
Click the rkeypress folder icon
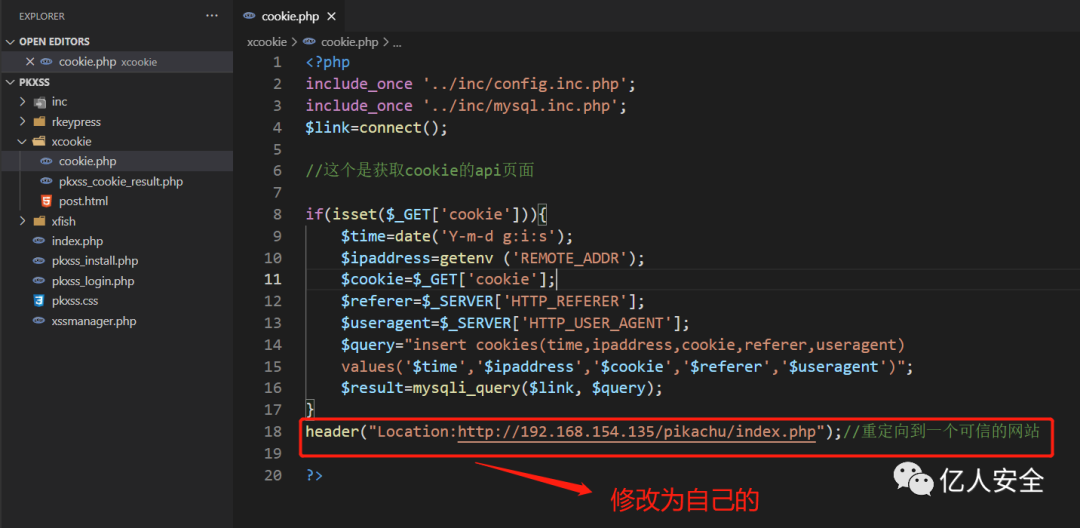tap(39, 122)
